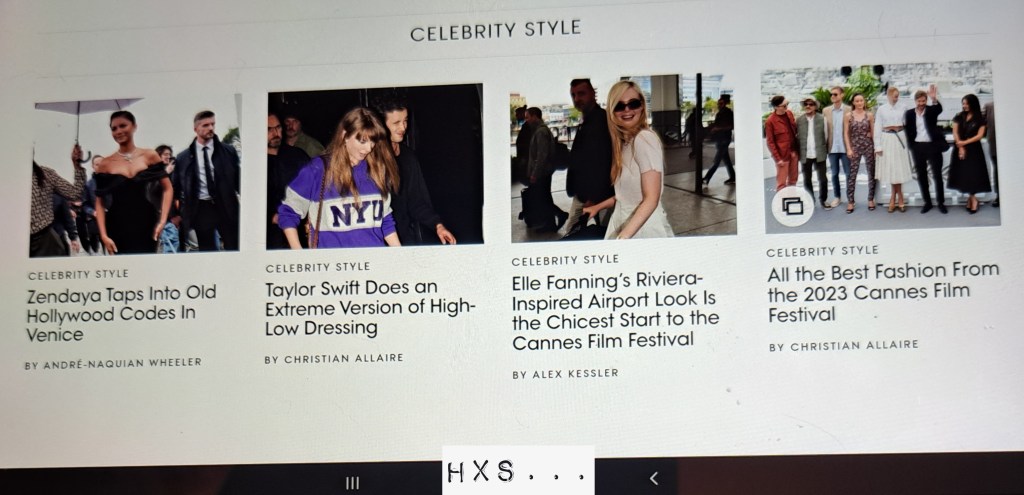The image size is (1024, 495).
Task: Open the gallery icon on Cannes photo
Action: pos(792,206)
